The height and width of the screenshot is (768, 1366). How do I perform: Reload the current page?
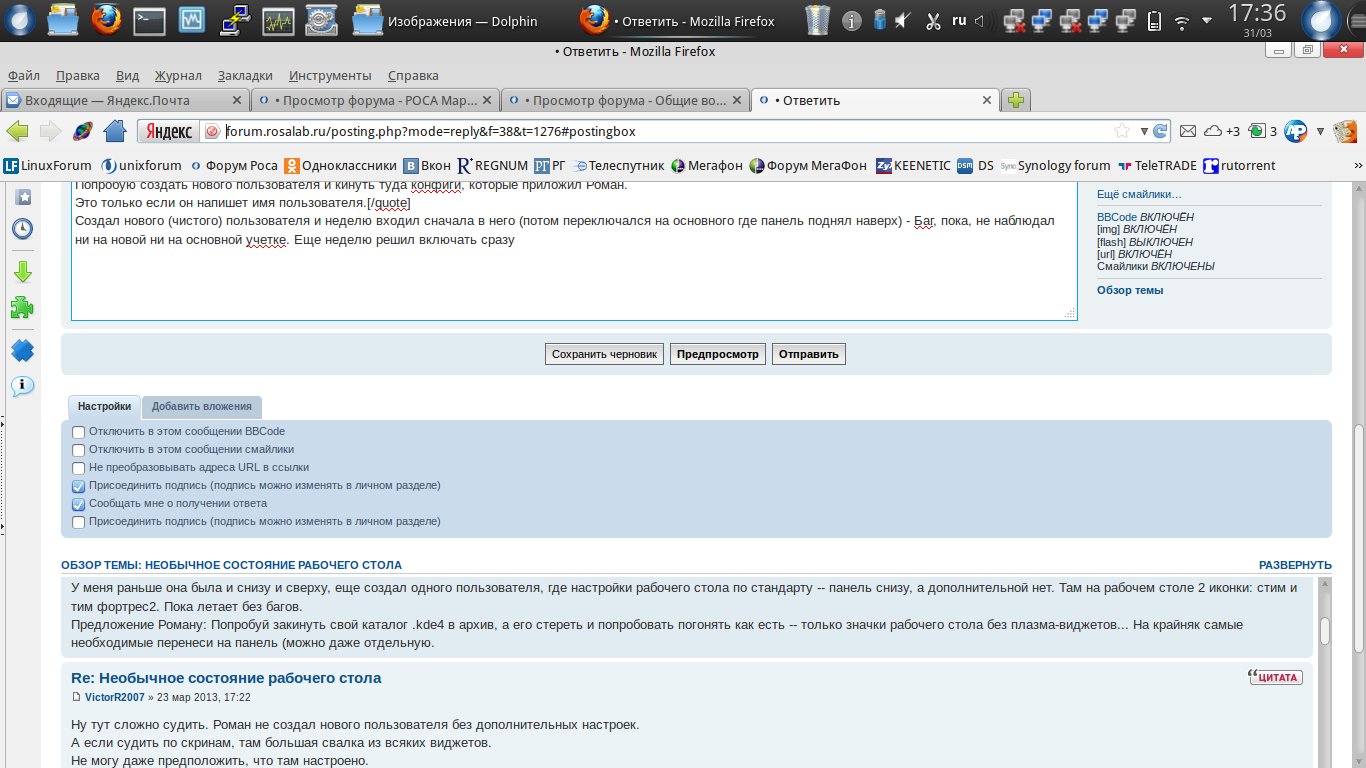pyautogui.click(x=1160, y=131)
